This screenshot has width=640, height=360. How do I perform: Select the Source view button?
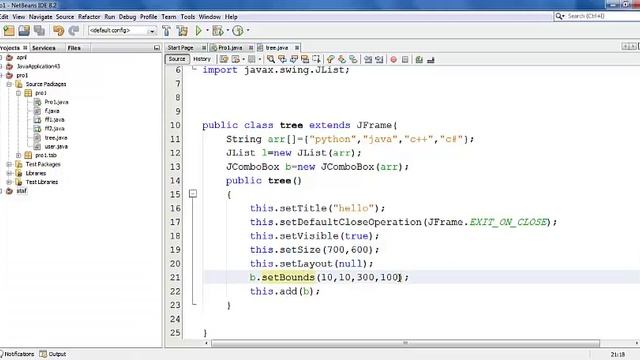(x=177, y=59)
